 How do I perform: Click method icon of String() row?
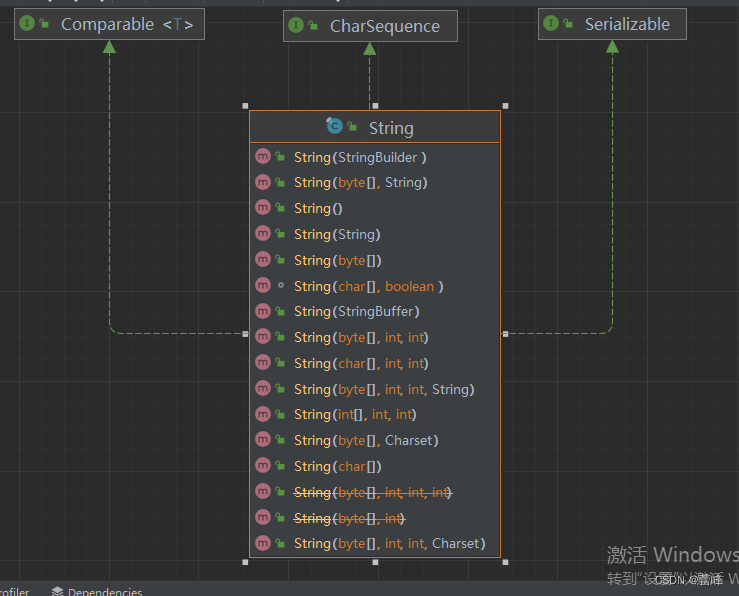[263, 207]
